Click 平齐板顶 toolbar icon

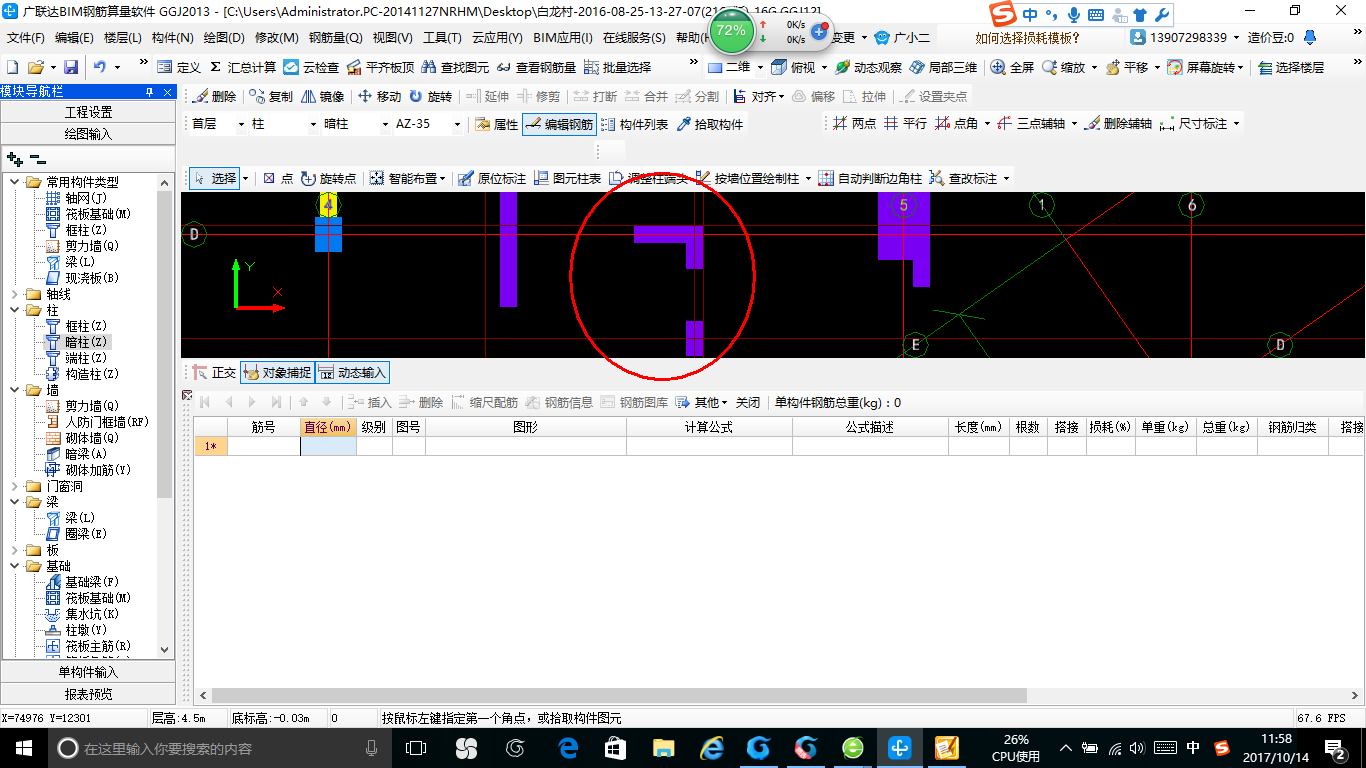[380, 67]
